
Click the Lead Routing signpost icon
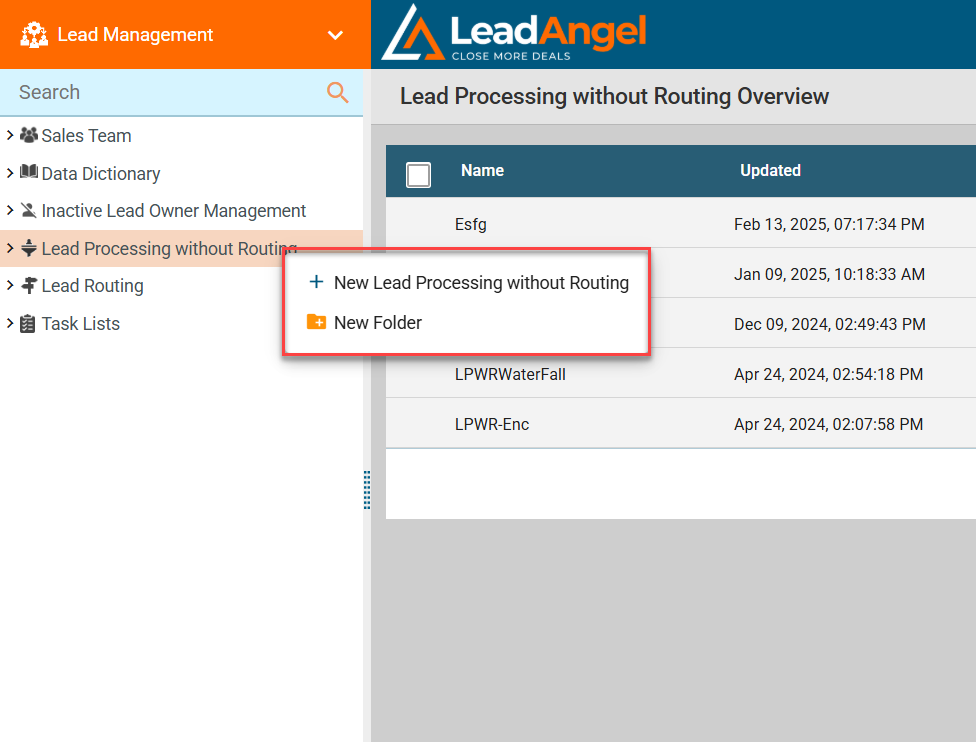pyautogui.click(x=29, y=285)
